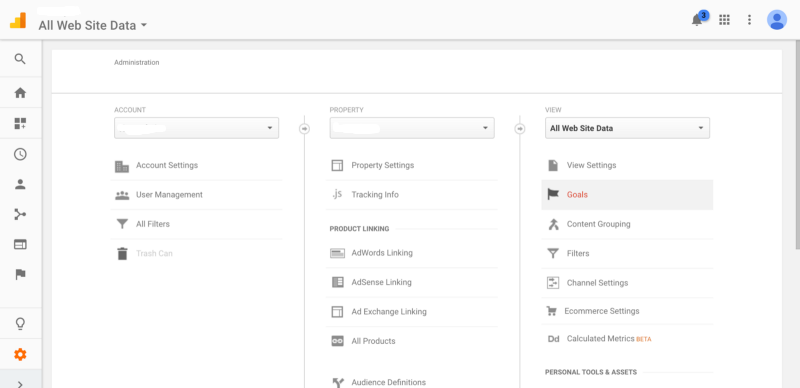
Task: Expand the All Web Site Data header selector
Action: pyautogui.click(x=93, y=25)
